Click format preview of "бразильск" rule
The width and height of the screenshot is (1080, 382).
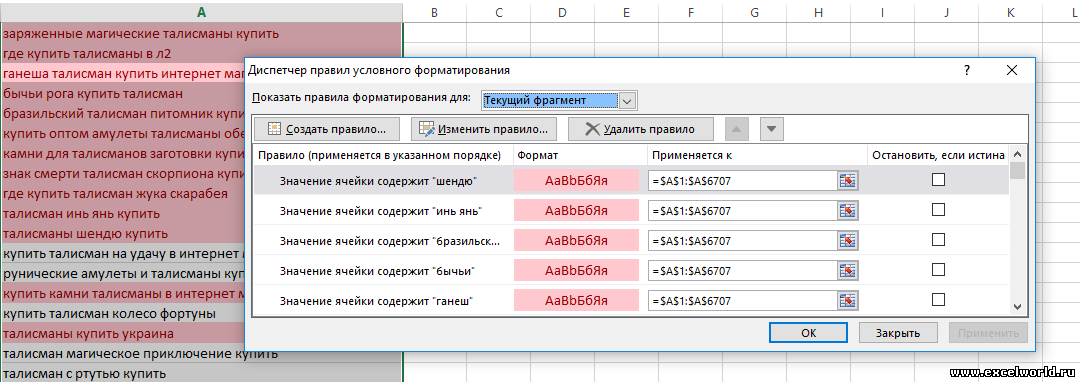point(577,240)
